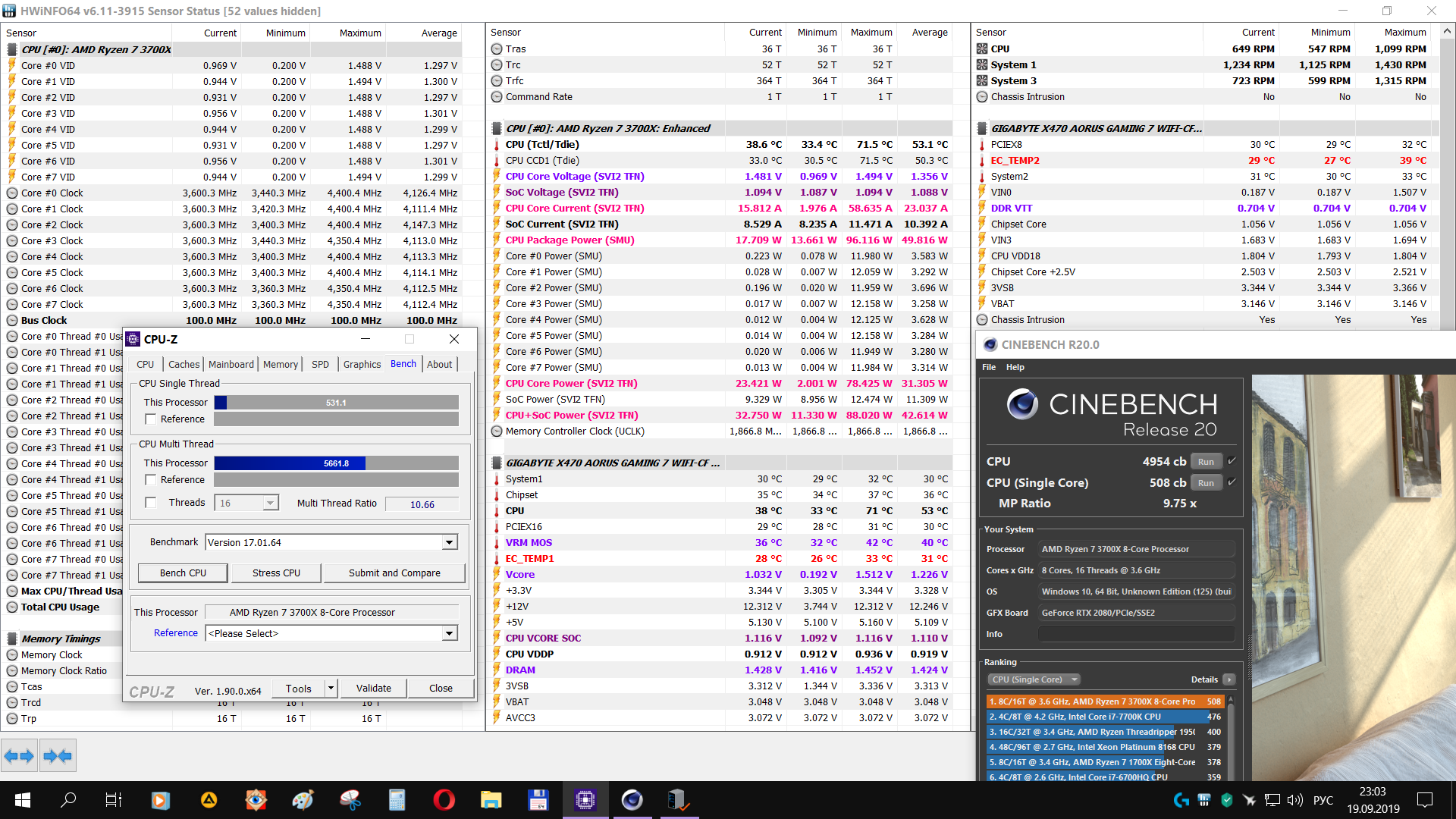Click the expand columns arrows button

[19, 755]
